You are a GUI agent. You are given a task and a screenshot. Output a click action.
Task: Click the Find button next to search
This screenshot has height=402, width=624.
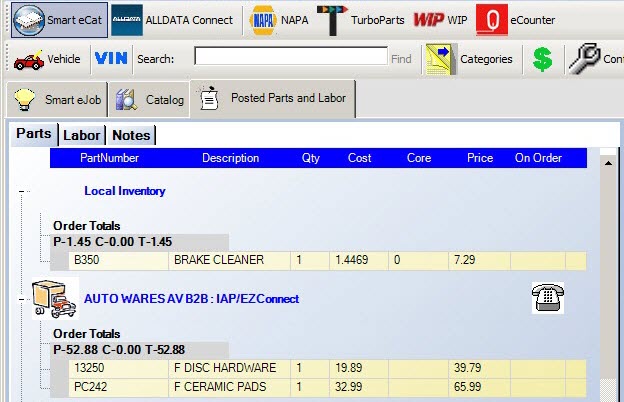click(x=401, y=59)
